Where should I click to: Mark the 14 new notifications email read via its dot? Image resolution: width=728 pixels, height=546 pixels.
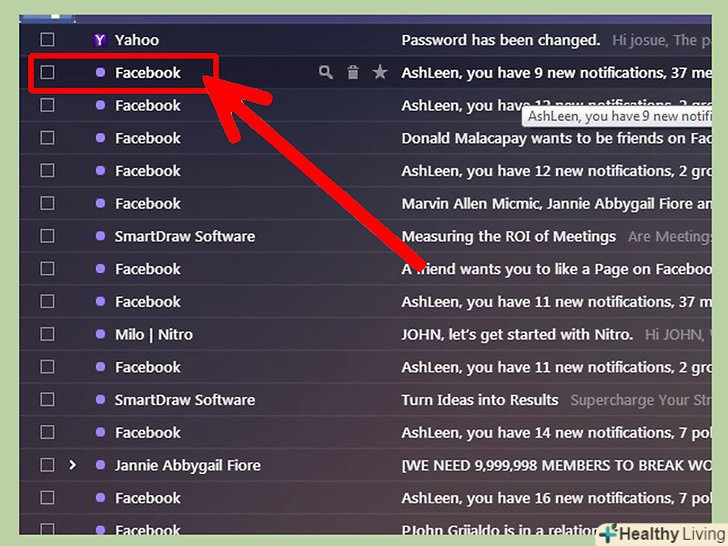click(x=100, y=432)
